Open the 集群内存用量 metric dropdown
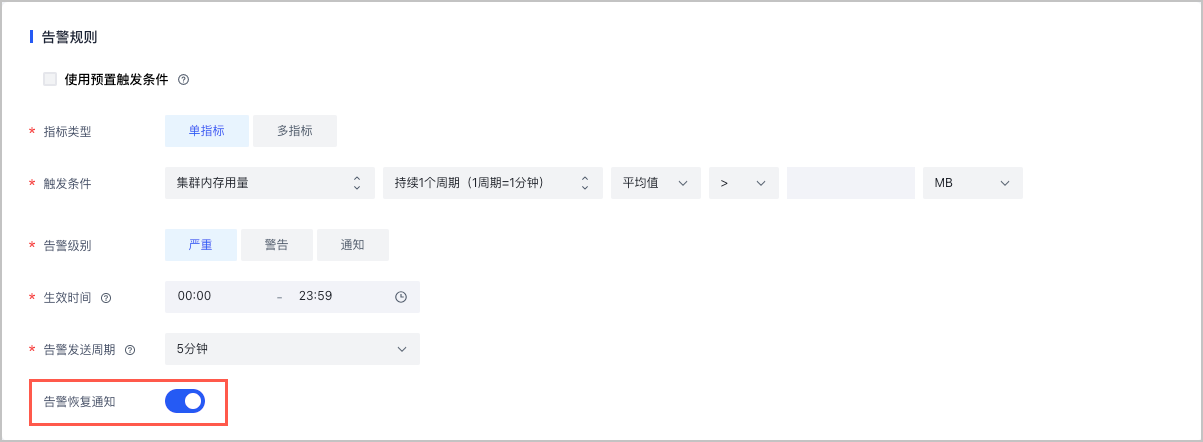 (x=269, y=183)
